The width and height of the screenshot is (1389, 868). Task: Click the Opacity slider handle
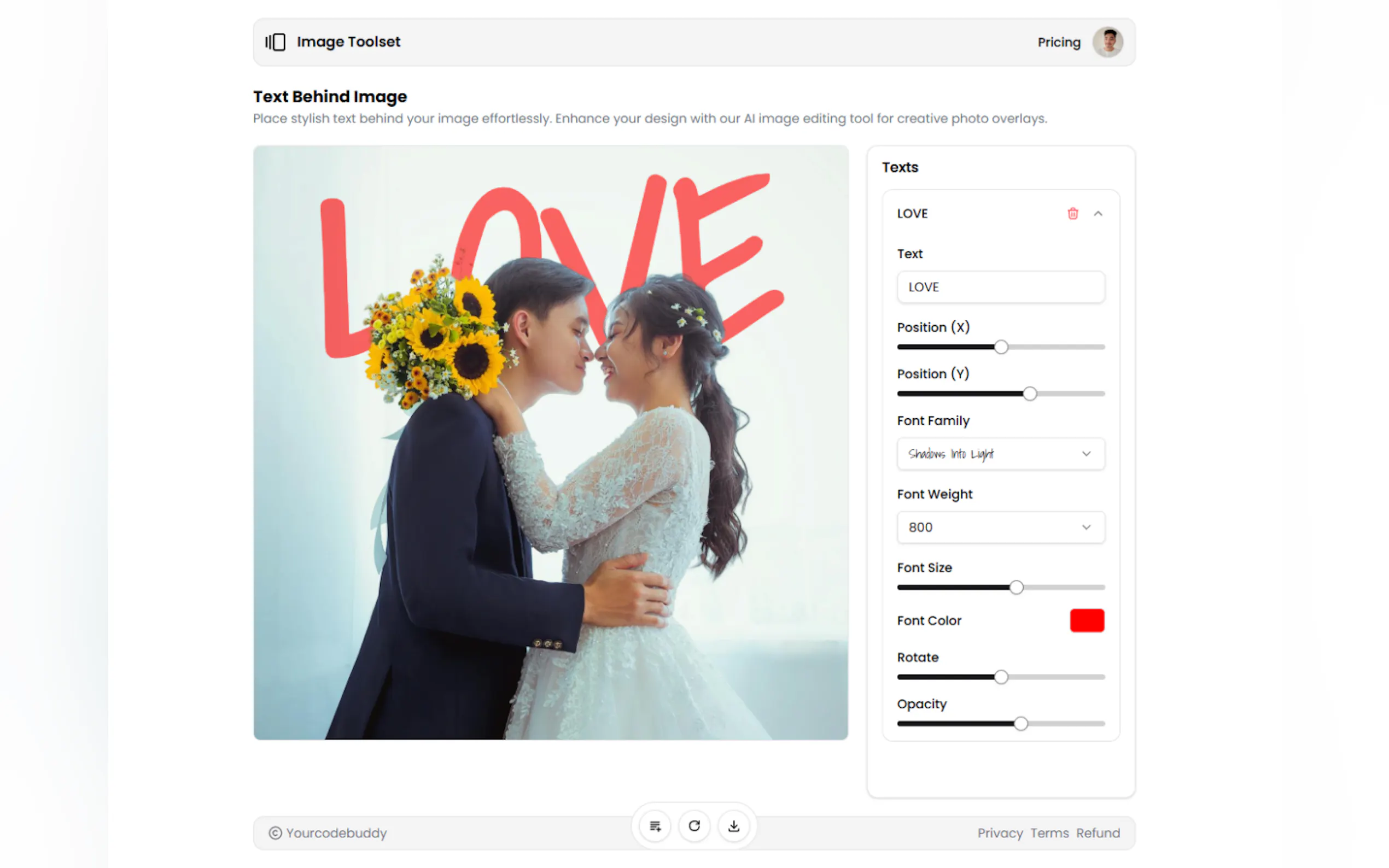point(1020,723)
